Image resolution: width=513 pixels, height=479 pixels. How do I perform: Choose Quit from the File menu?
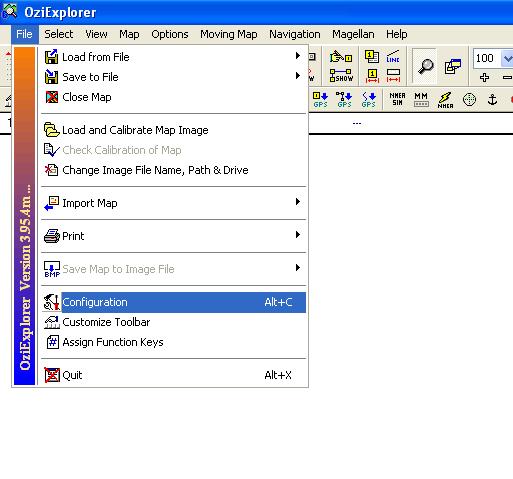[x=173, y=375]
